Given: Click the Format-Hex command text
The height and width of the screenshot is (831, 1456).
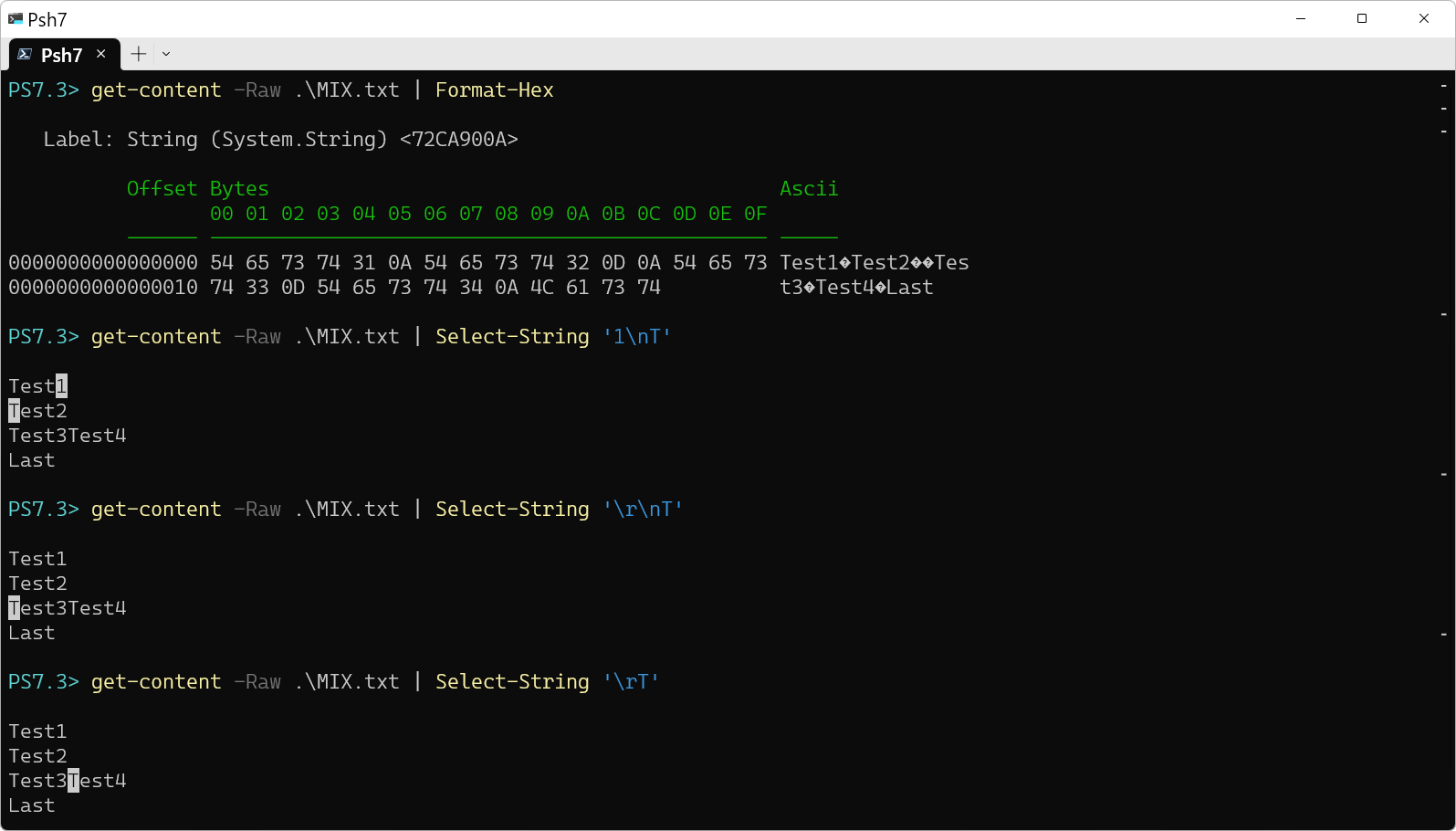Looking at the screenshot, I should click(x=494, y=89).
